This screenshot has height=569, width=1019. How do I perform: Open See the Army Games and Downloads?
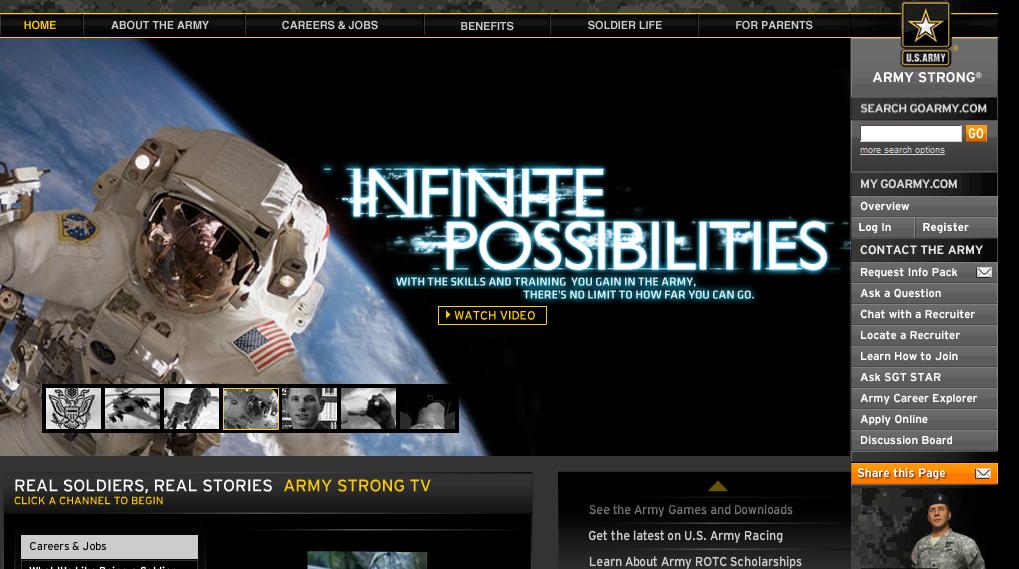[x=690, y=510]
